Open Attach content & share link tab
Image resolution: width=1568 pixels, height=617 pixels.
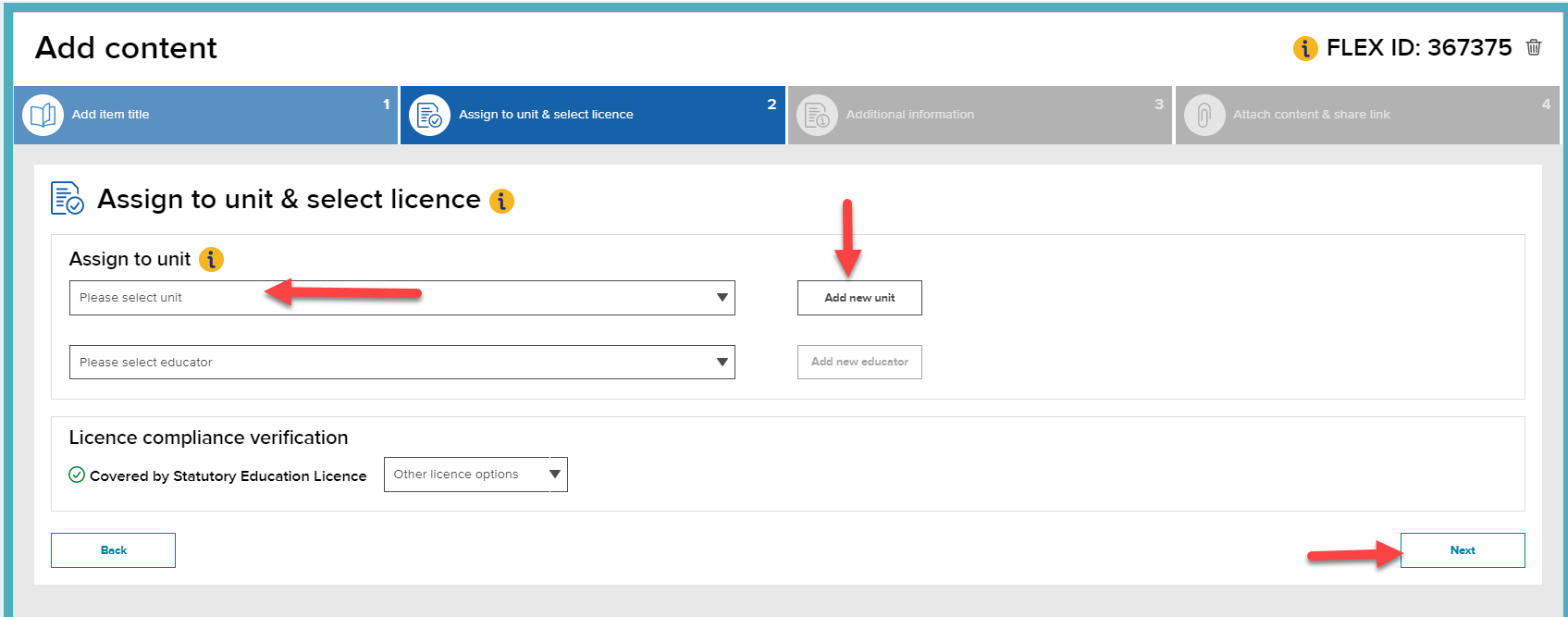[1367, 115]
